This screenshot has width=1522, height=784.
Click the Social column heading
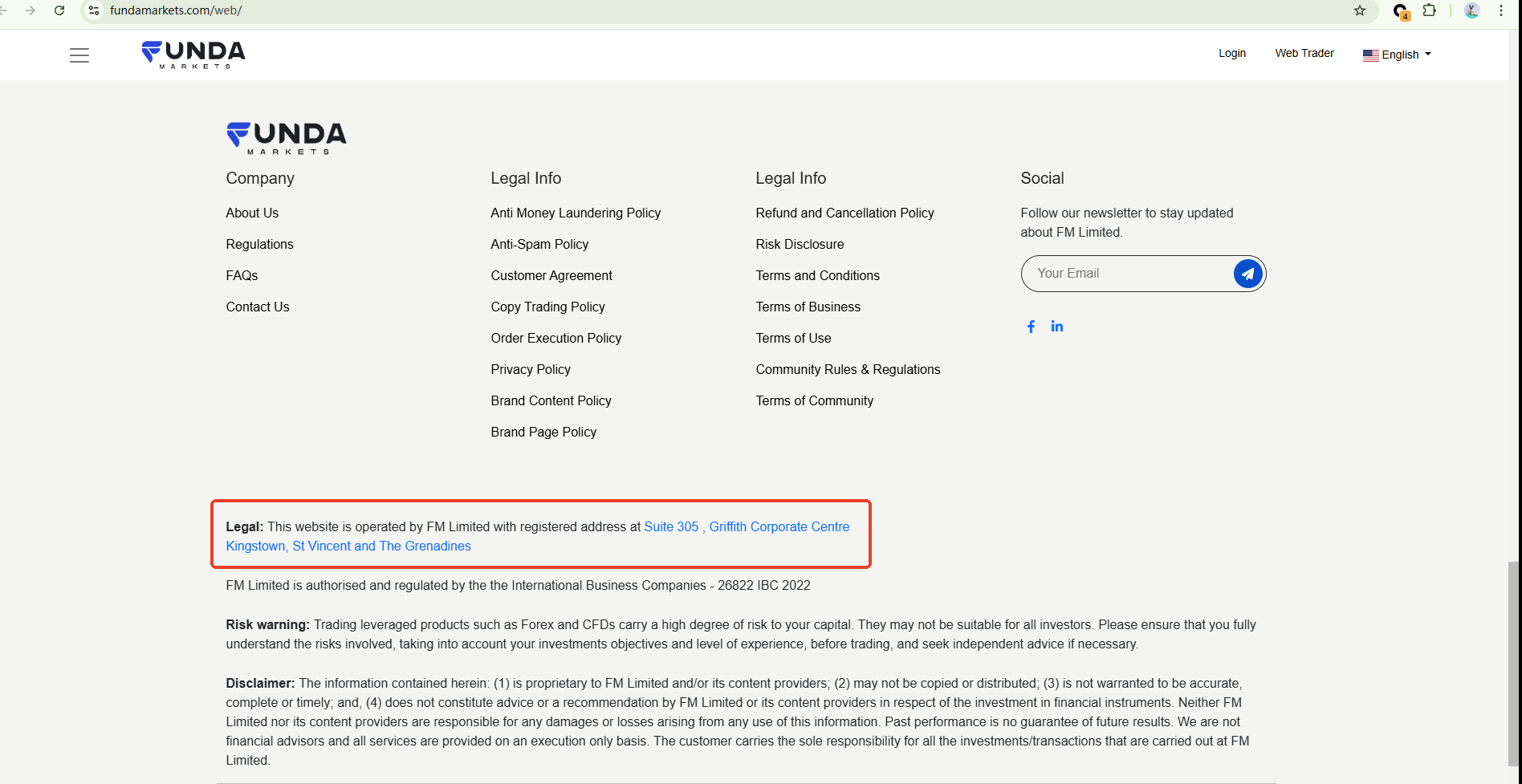1042,178
